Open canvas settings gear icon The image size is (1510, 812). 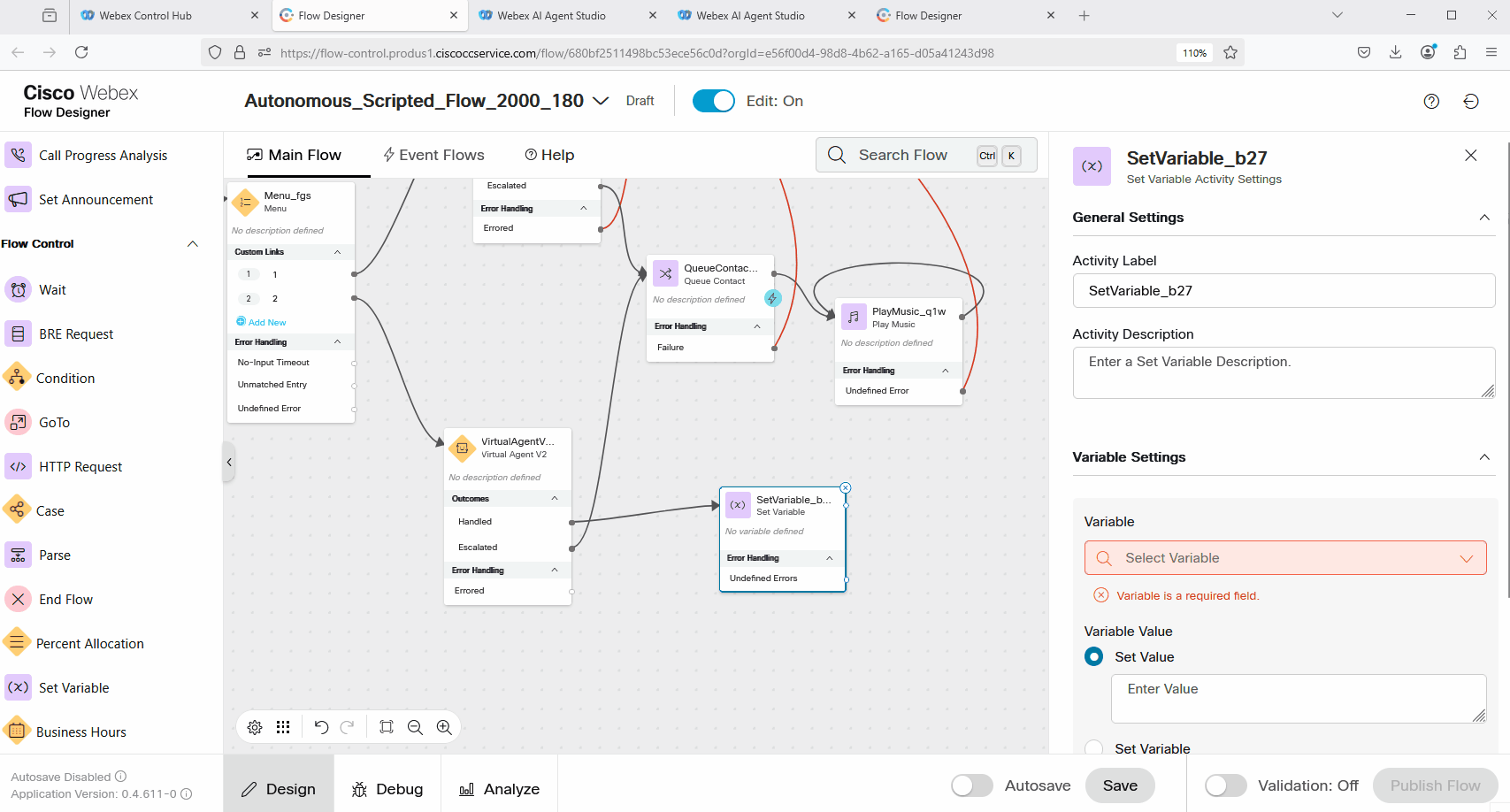coord(255,727)
